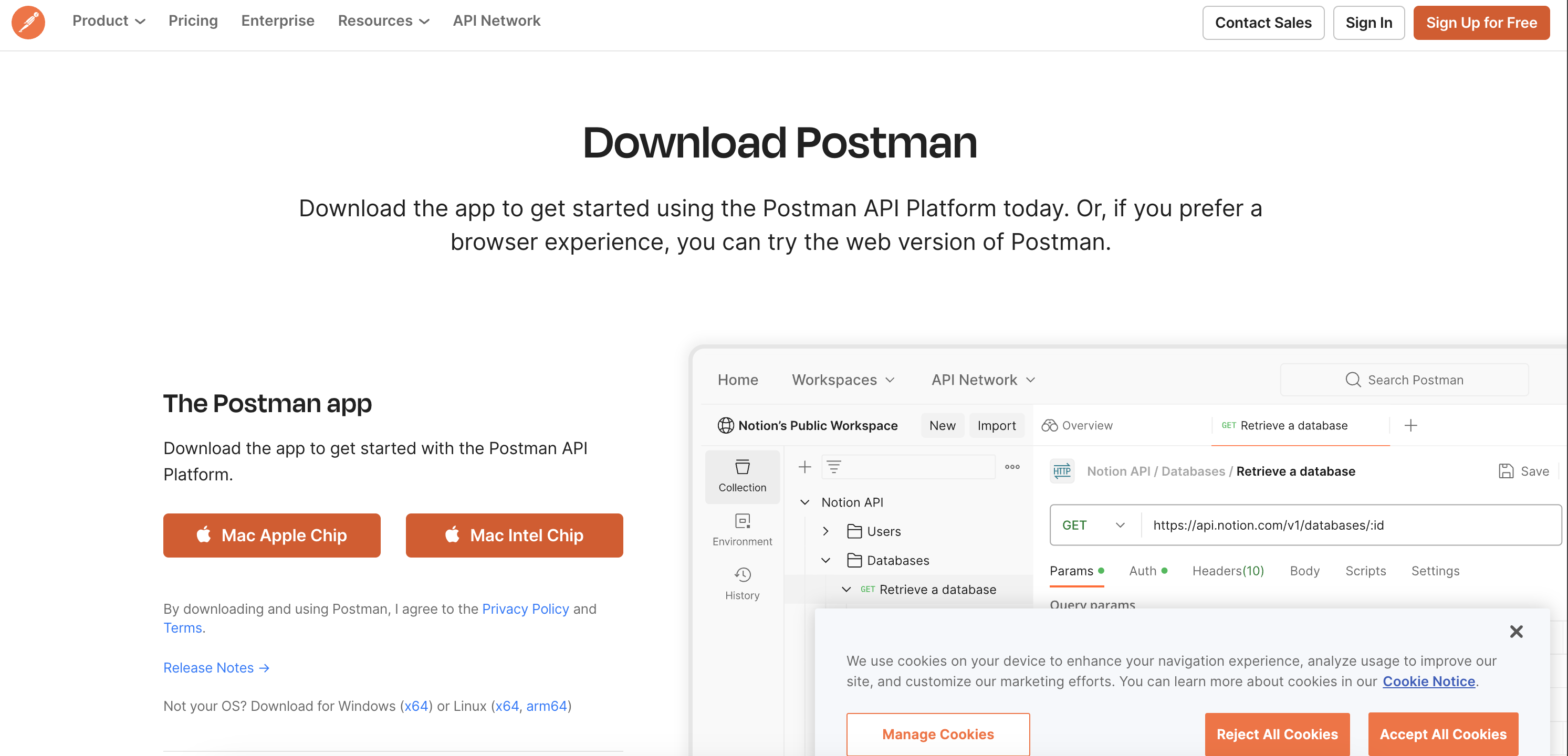1568x756 pixels.
Task: Click the Contact Sales button
Action: 1262,23
